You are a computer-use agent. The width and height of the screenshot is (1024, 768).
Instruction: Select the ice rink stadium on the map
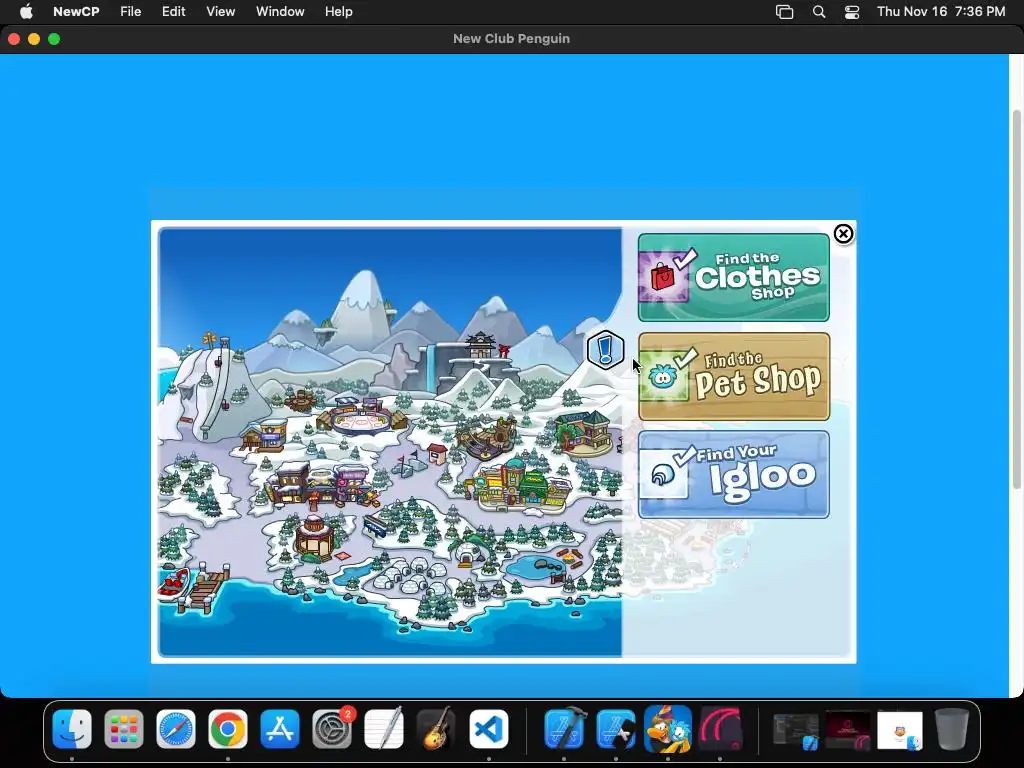(x=362, y=417)
